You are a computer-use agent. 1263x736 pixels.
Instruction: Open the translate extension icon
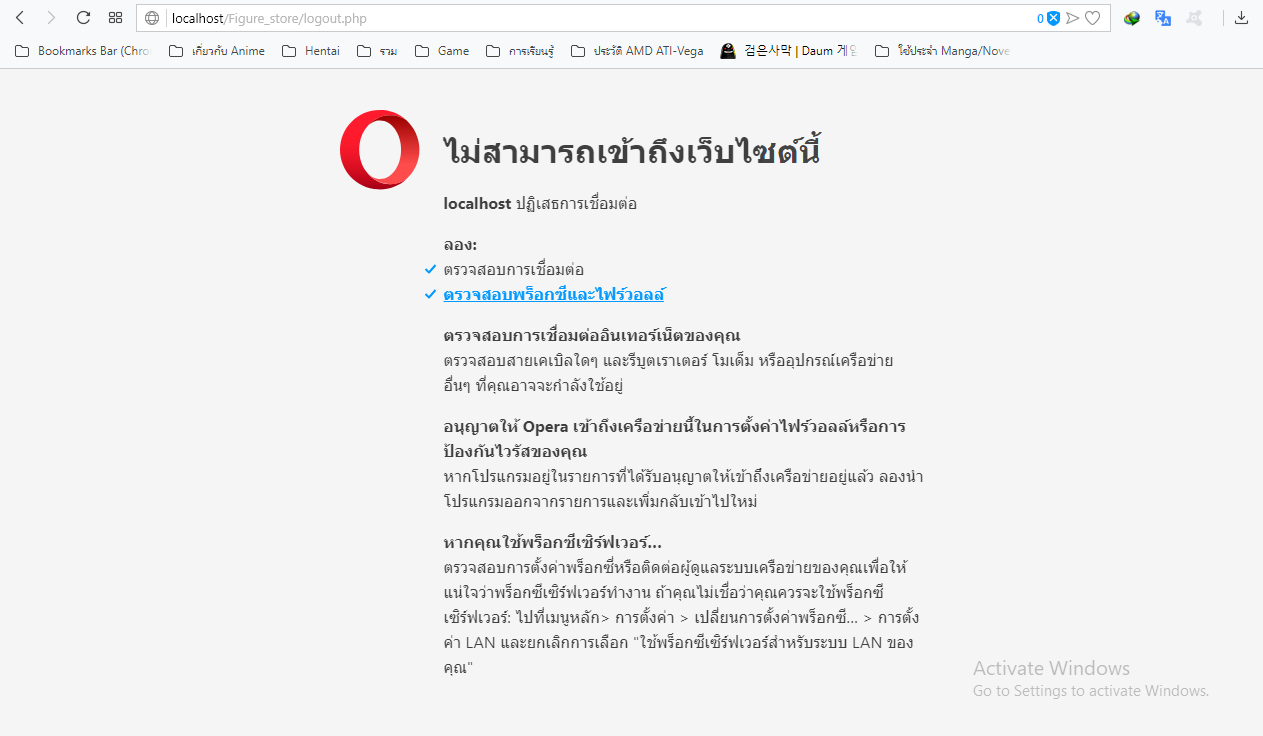[x=1163, y=18]
